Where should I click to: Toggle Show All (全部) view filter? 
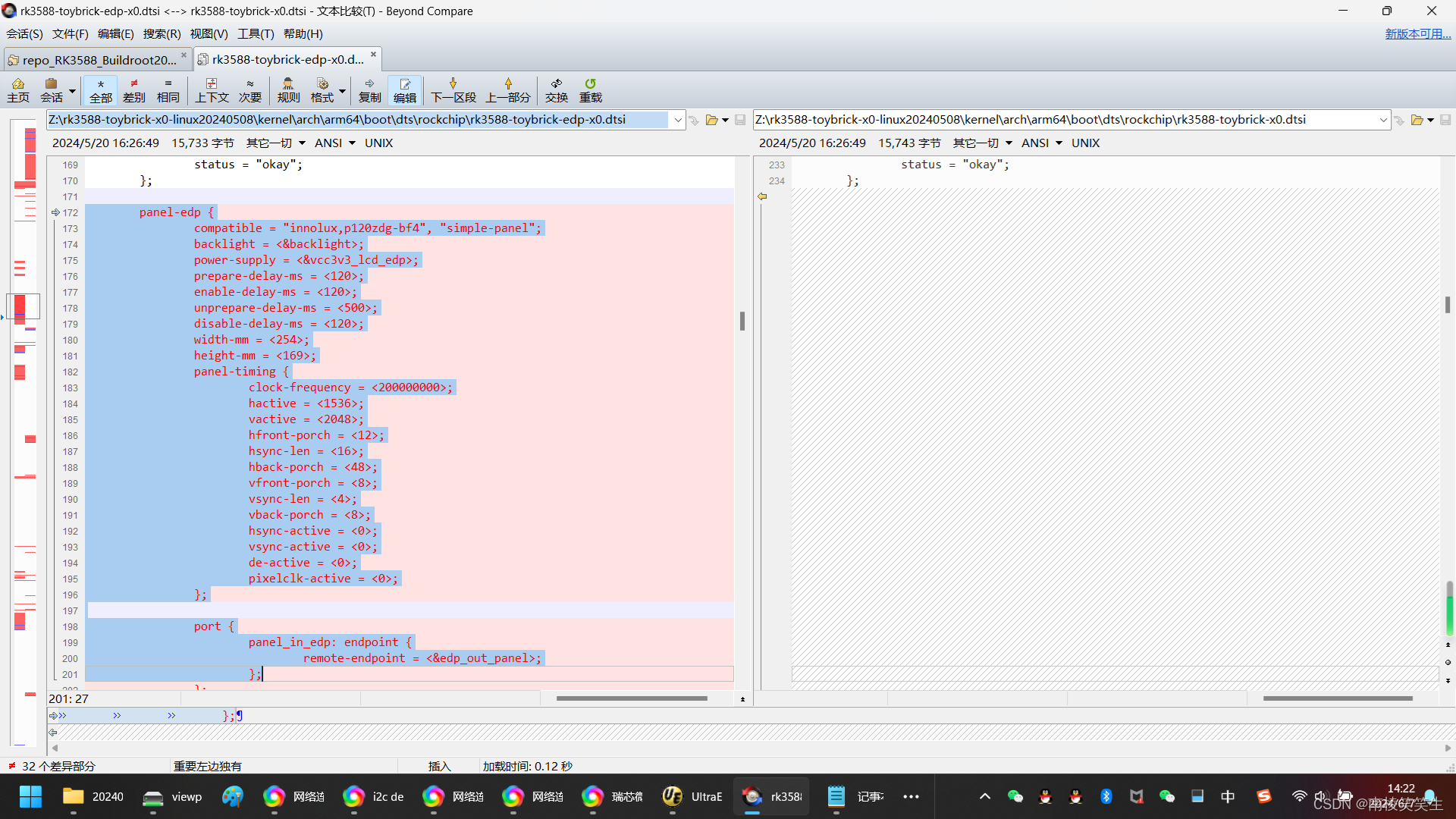click(x=100, y=89)
